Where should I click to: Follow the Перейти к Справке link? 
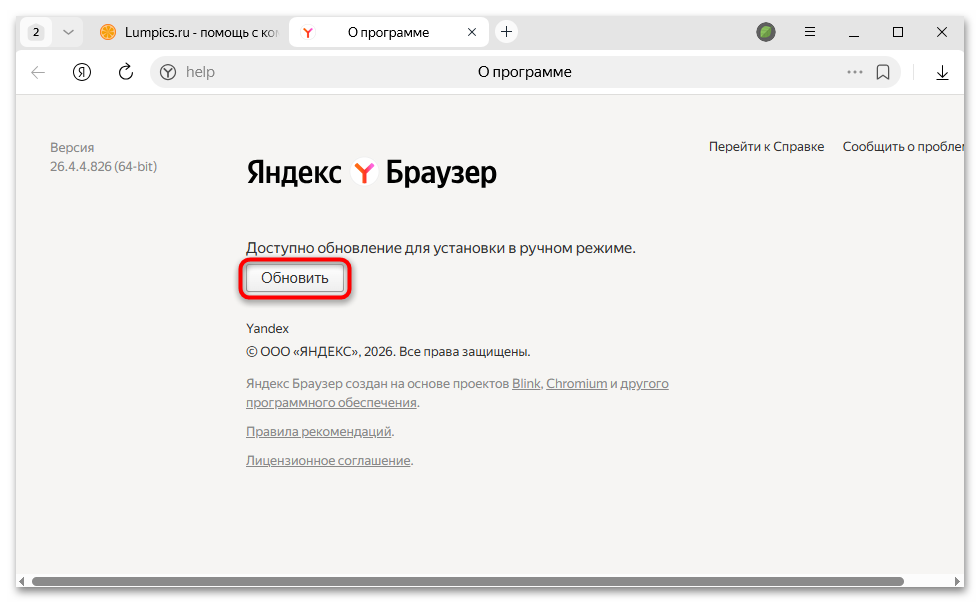pos(766,147)
